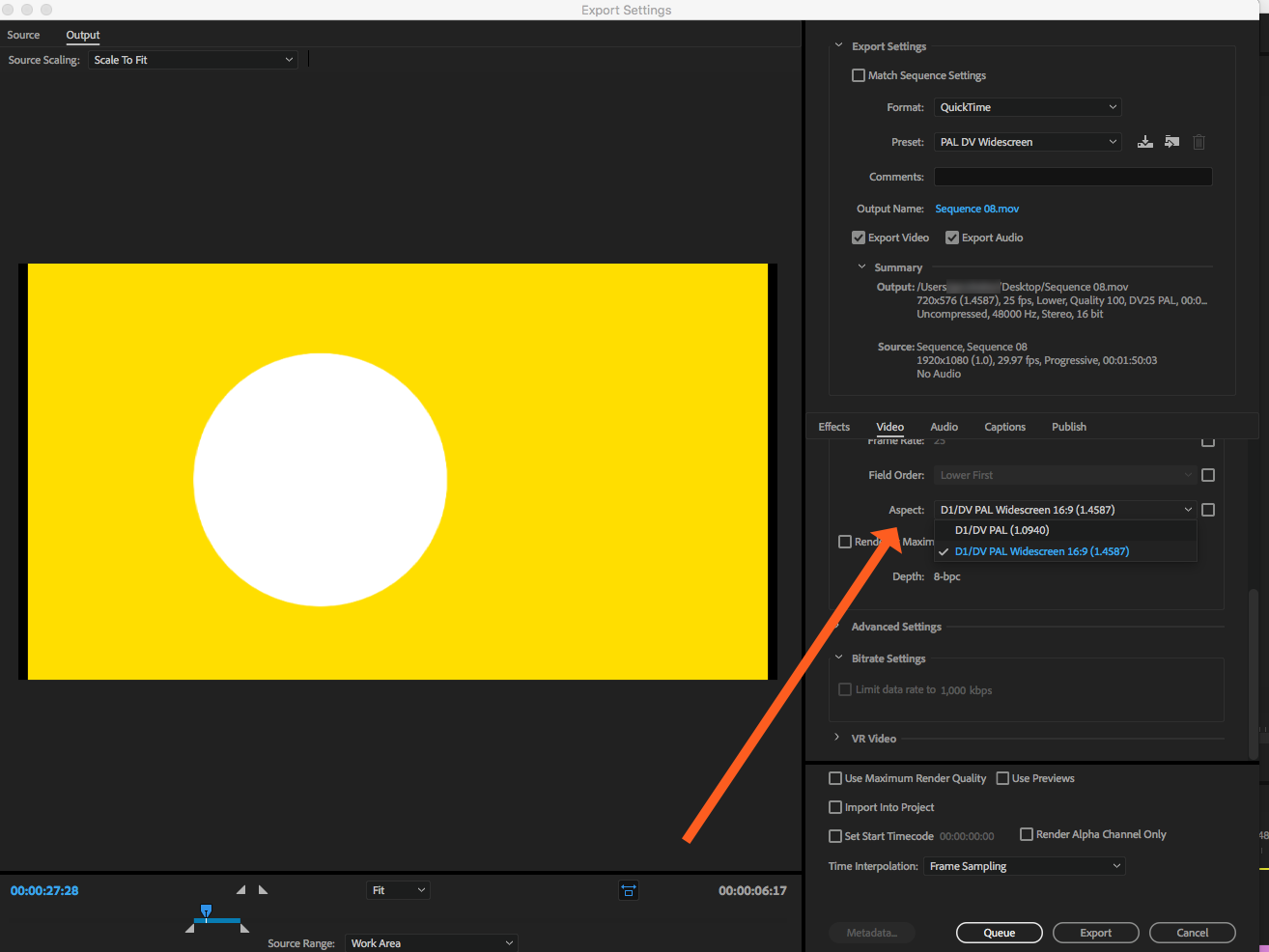
Task: Open the preview zoom Fit dropdown
Action: [x=398, y=890]
